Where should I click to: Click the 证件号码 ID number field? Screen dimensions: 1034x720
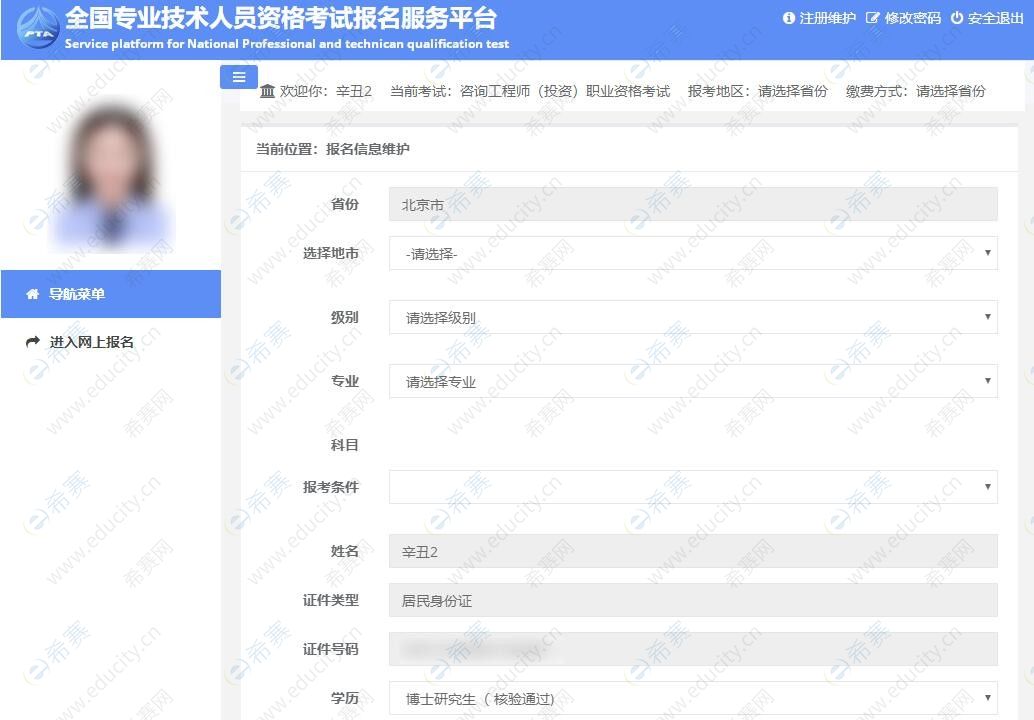(x=694, y=649)
